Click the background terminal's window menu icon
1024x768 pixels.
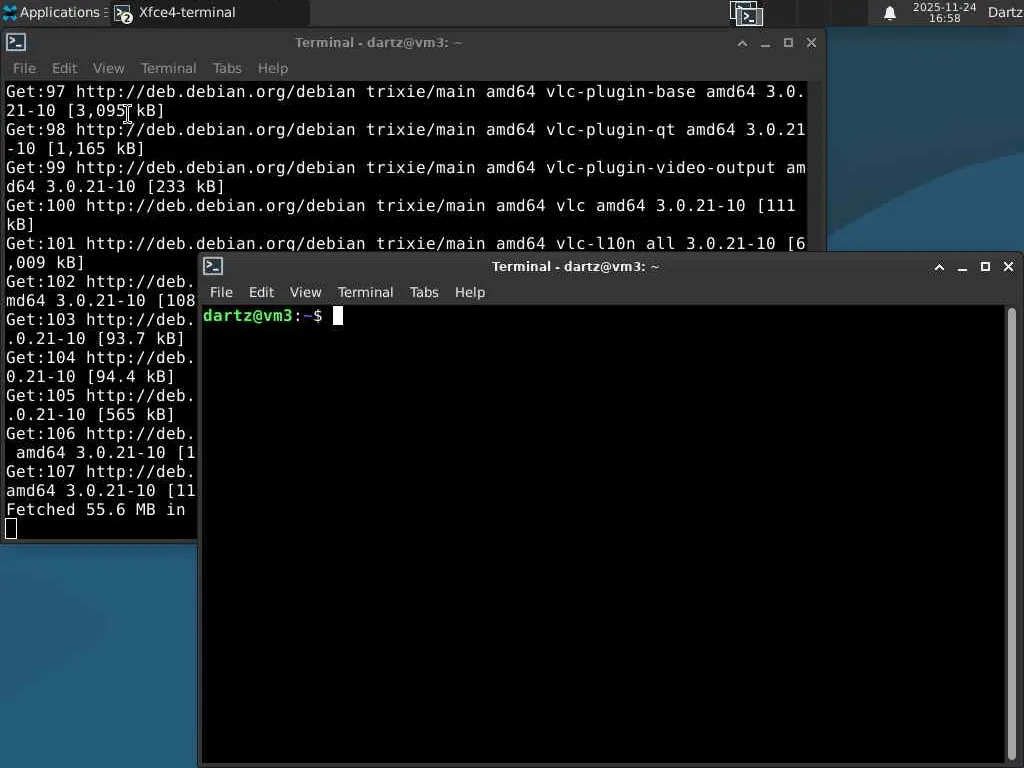pyautogui.click(x=16, y=42)
